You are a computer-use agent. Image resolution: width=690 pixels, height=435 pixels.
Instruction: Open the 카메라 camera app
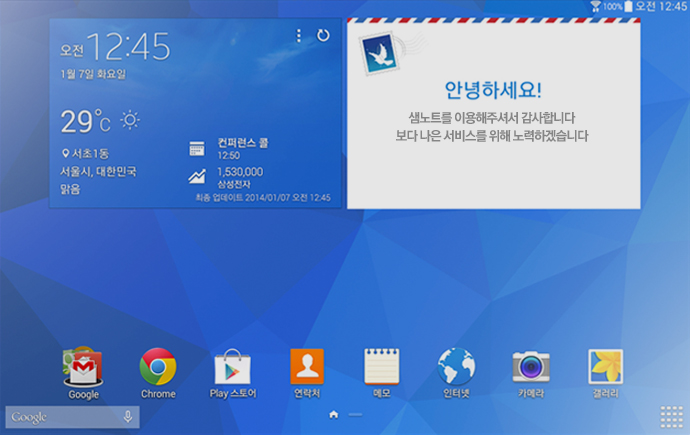pyautogui.click(x=530, y=367)
